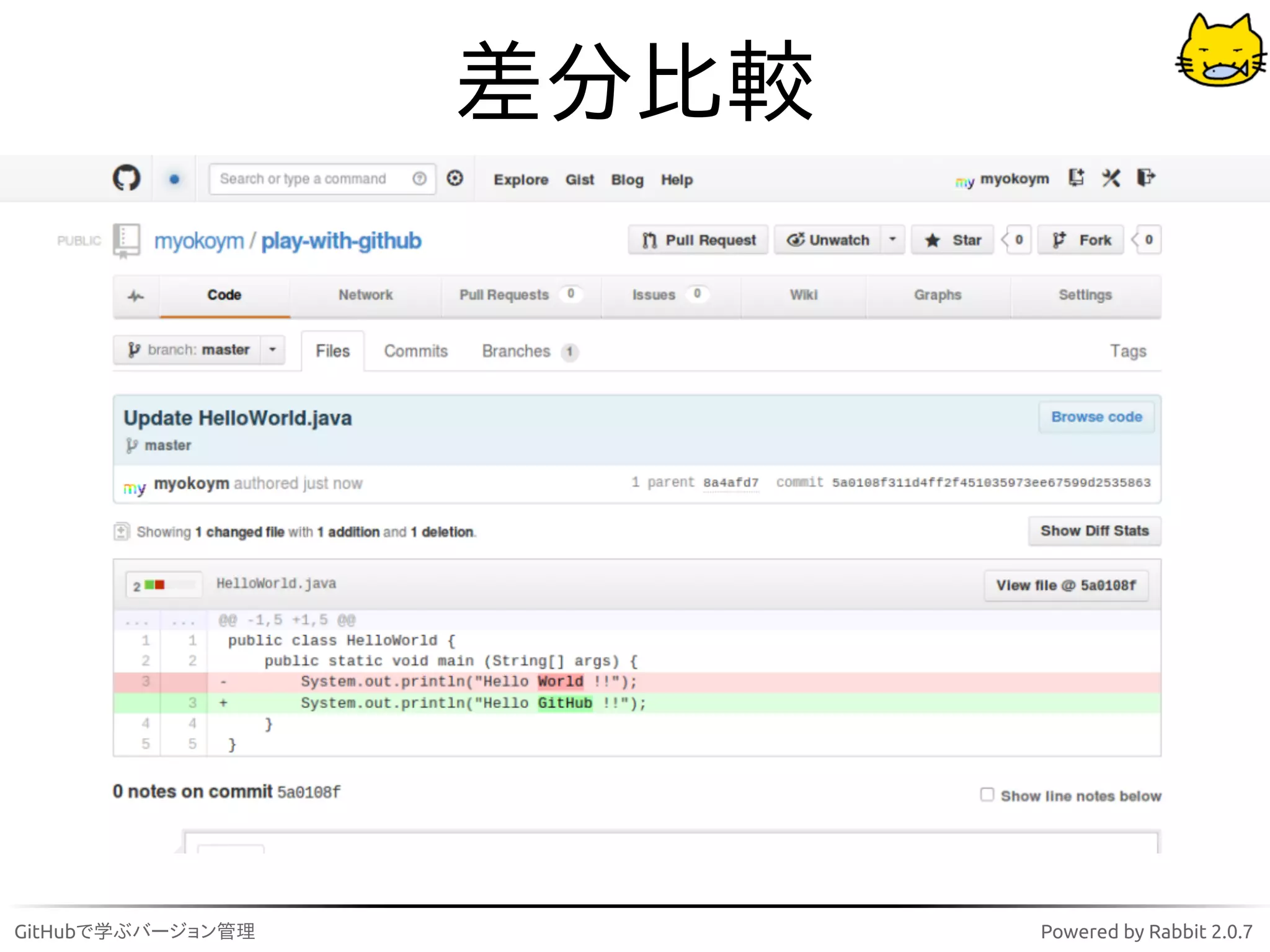This screenshot has height=952, width=1270.
Task: Select the Commits subtab
Action: pos(415,351)
